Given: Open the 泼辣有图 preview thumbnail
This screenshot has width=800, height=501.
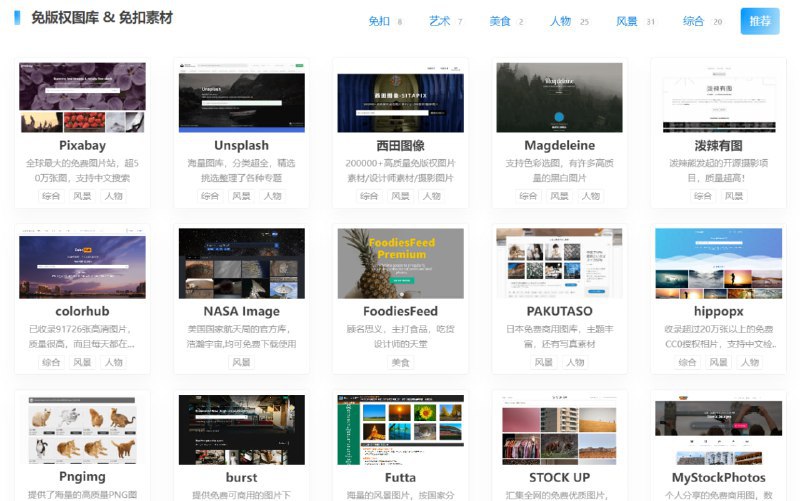Looking at the screenshot, I should [718, 97].
